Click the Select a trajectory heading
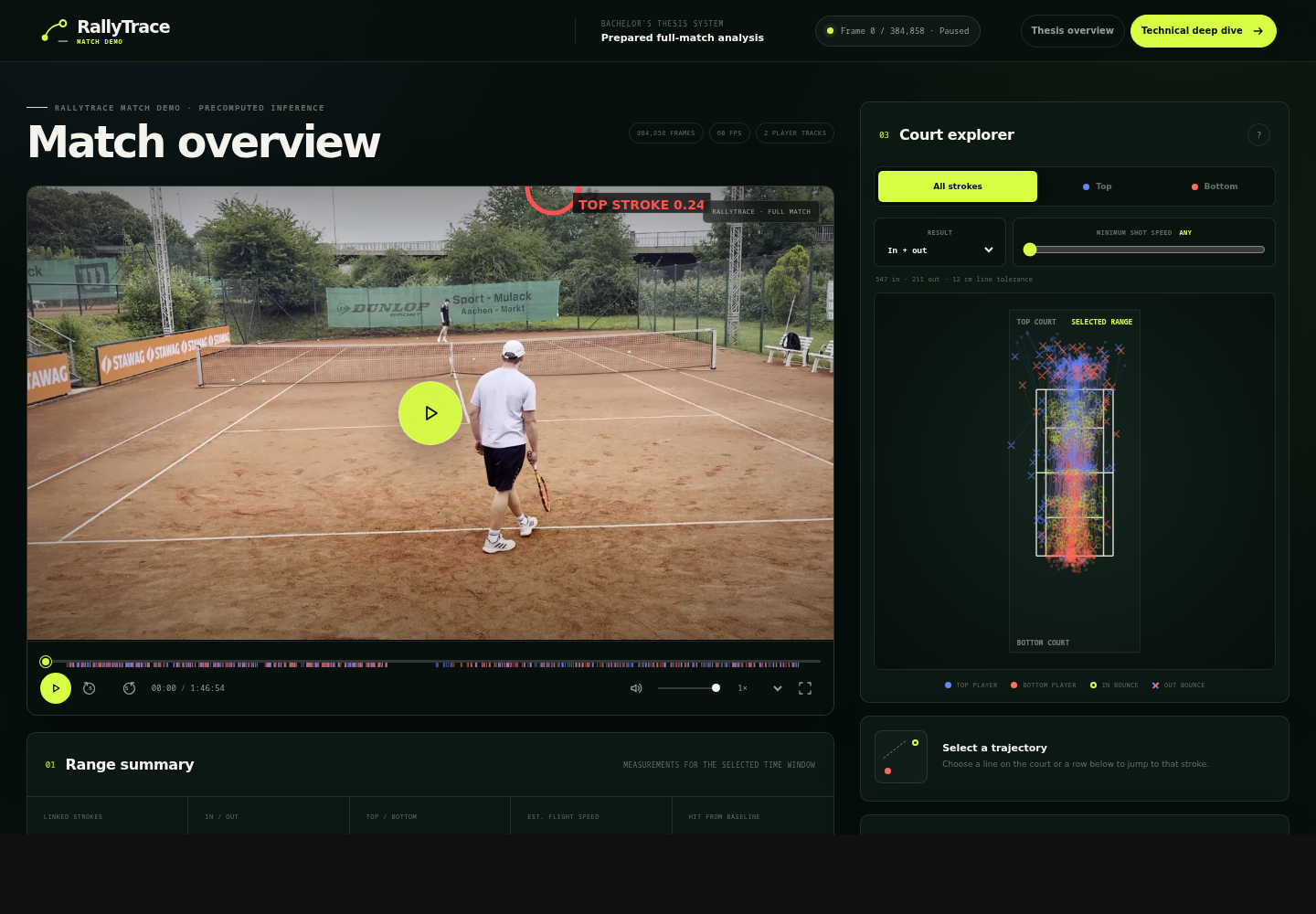This screenshot has height=914, width=1316. 995,748
